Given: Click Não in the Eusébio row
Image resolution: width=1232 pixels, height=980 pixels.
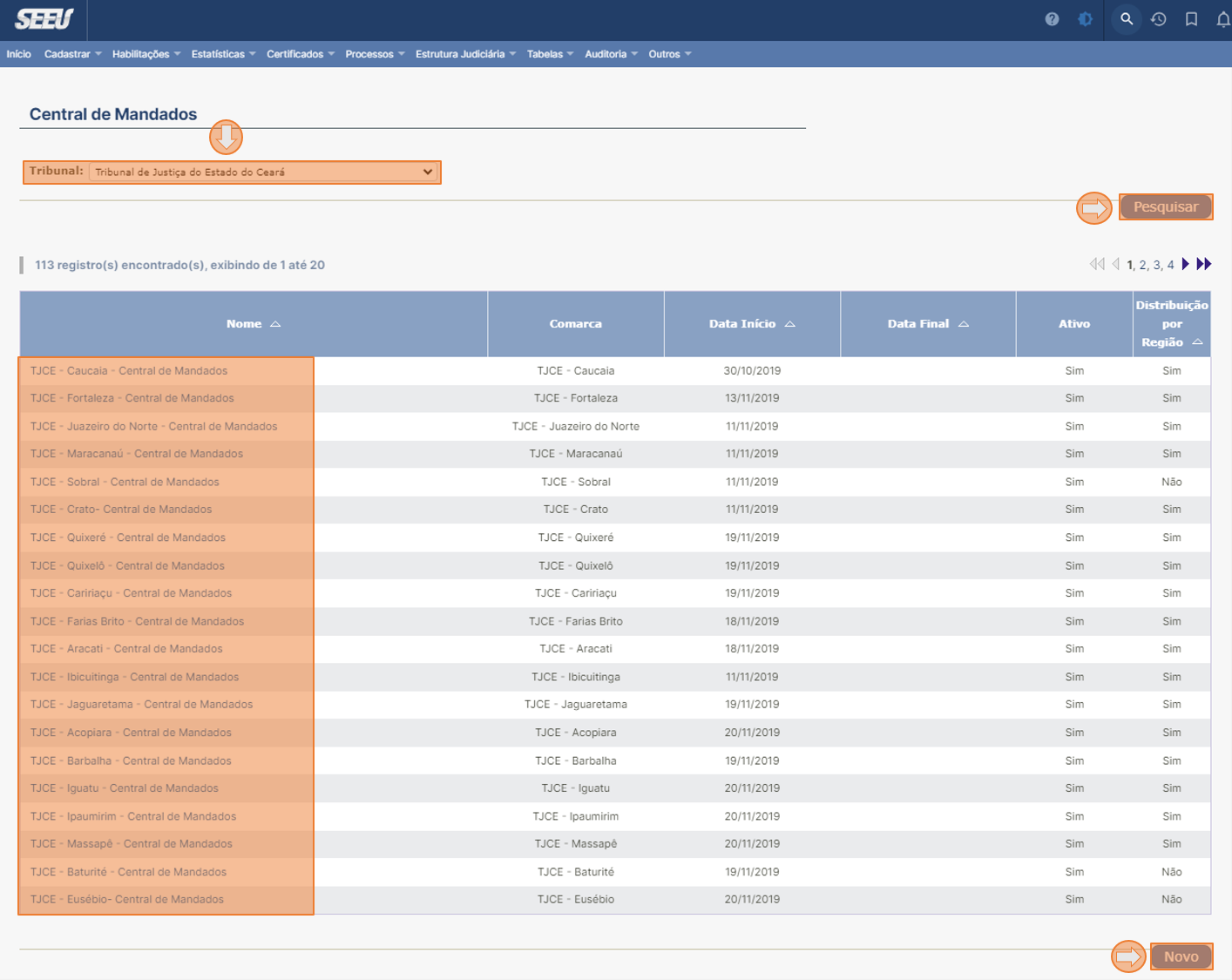Looking at the screenshot, I should pos(1172,900).
